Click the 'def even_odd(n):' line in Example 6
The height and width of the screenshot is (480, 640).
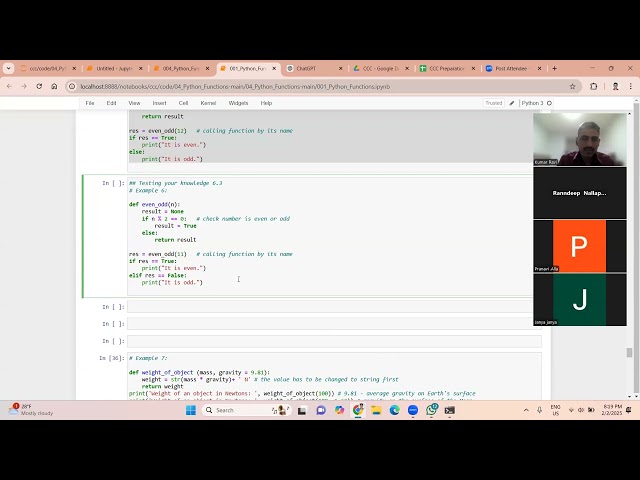click(154, 204)
